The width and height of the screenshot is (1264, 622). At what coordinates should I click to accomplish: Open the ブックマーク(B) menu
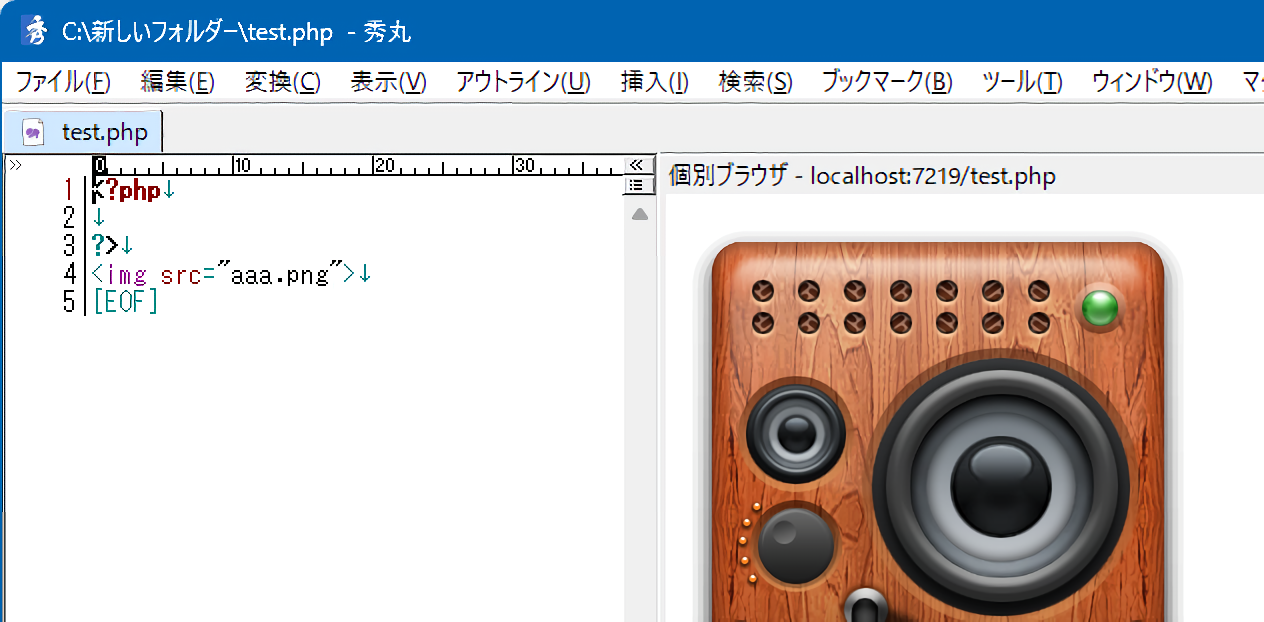pyautogui.click(x=886, y=82)
